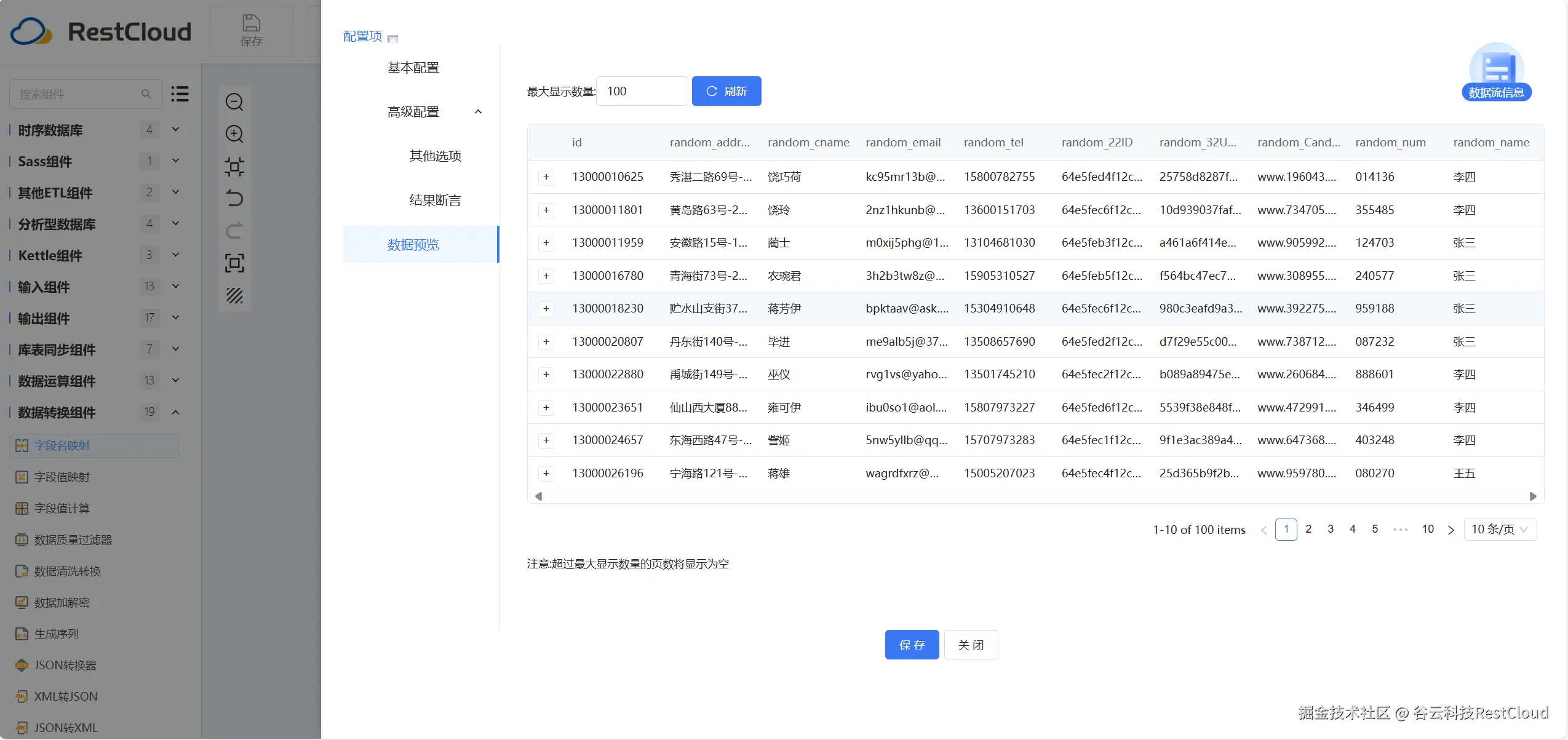
Task: Click the fit-to-canvas frame icon
Action: point(234,167)
